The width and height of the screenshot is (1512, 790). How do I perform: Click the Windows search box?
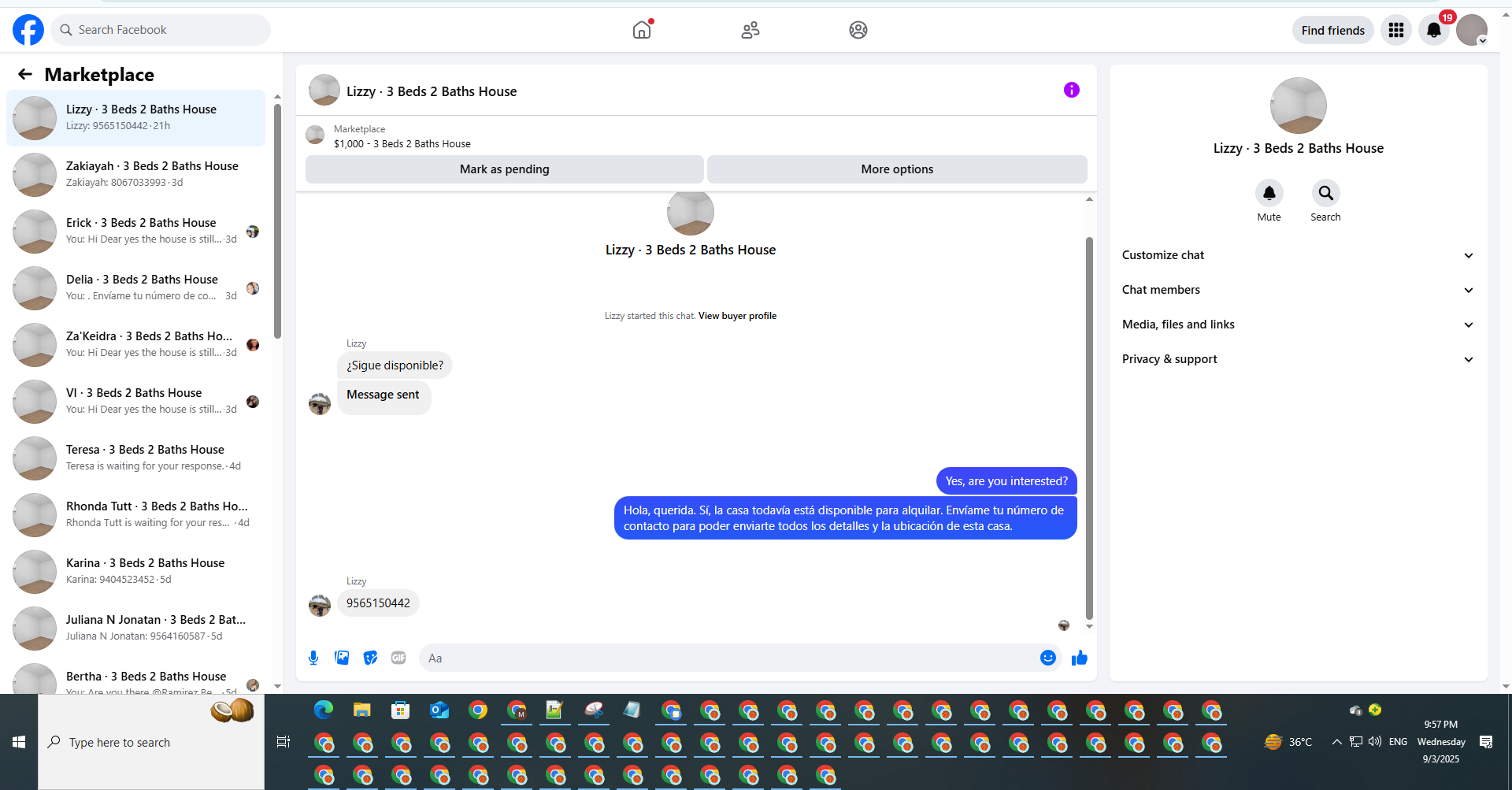[151, 742]
